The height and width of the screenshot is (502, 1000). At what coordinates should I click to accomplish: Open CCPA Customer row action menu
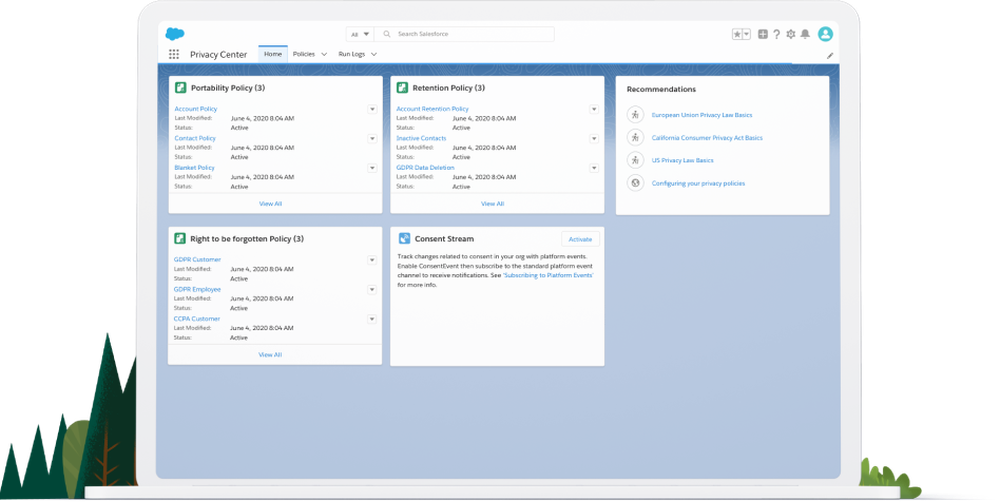point(372,319)
